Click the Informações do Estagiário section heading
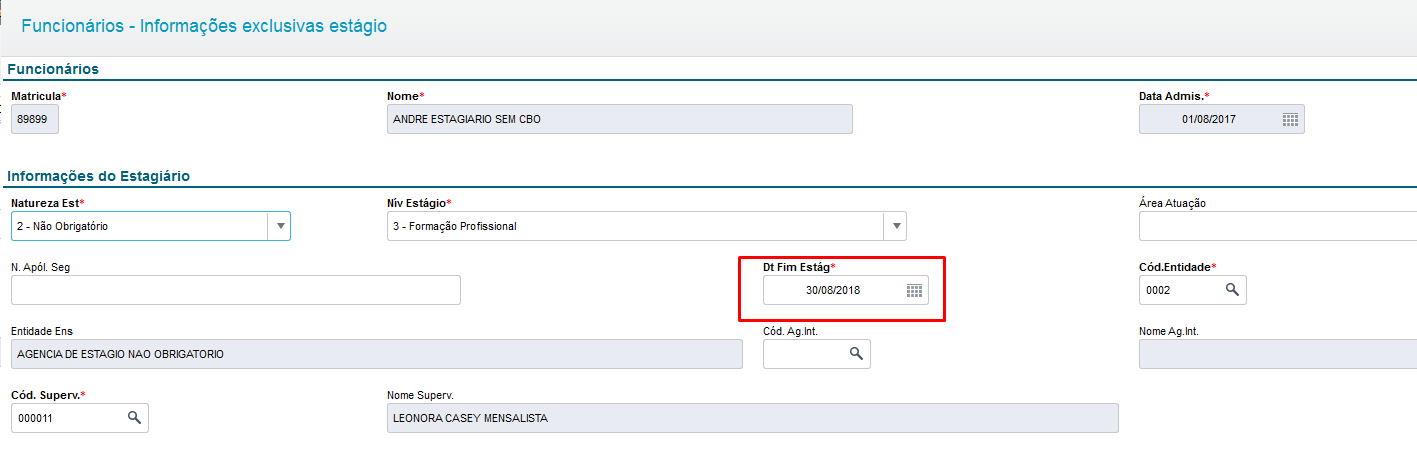 pyautogui.click(x=99, y=176)
